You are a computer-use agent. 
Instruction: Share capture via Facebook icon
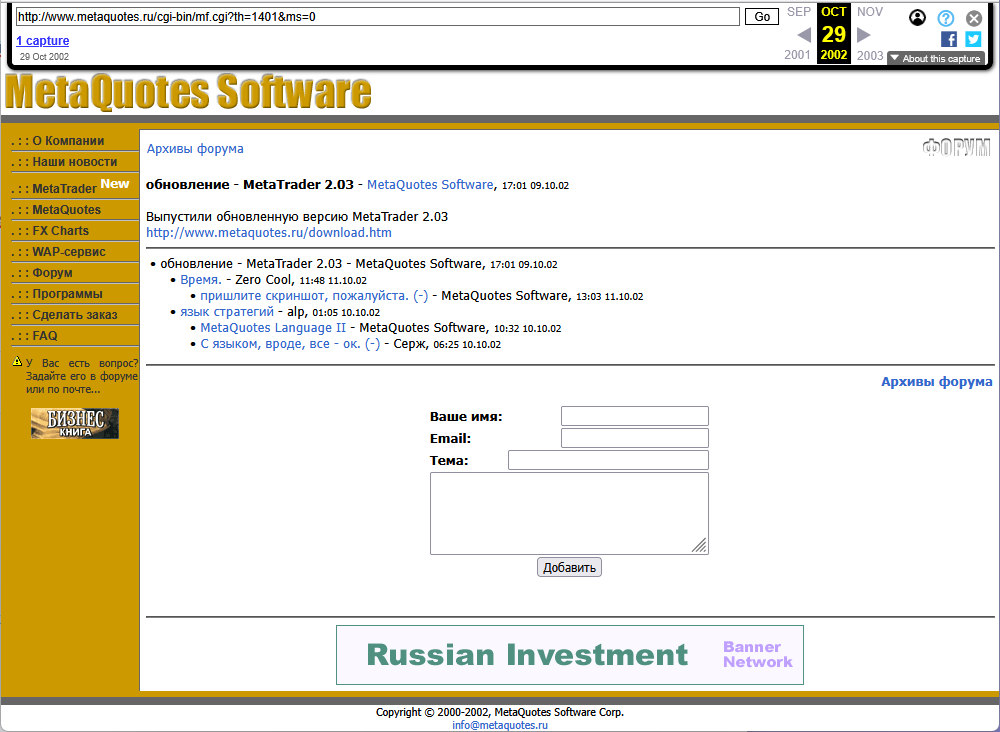(x=949, y=40)
